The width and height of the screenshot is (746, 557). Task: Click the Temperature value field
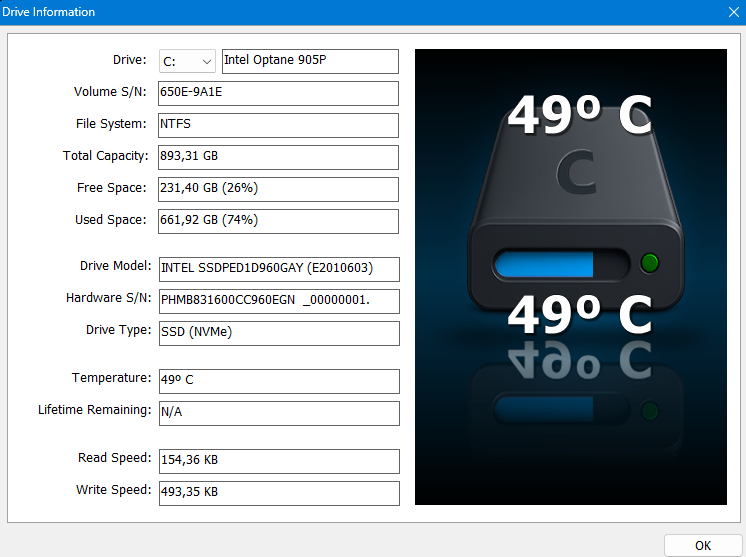pyautogui.click(x=278, y=381)
